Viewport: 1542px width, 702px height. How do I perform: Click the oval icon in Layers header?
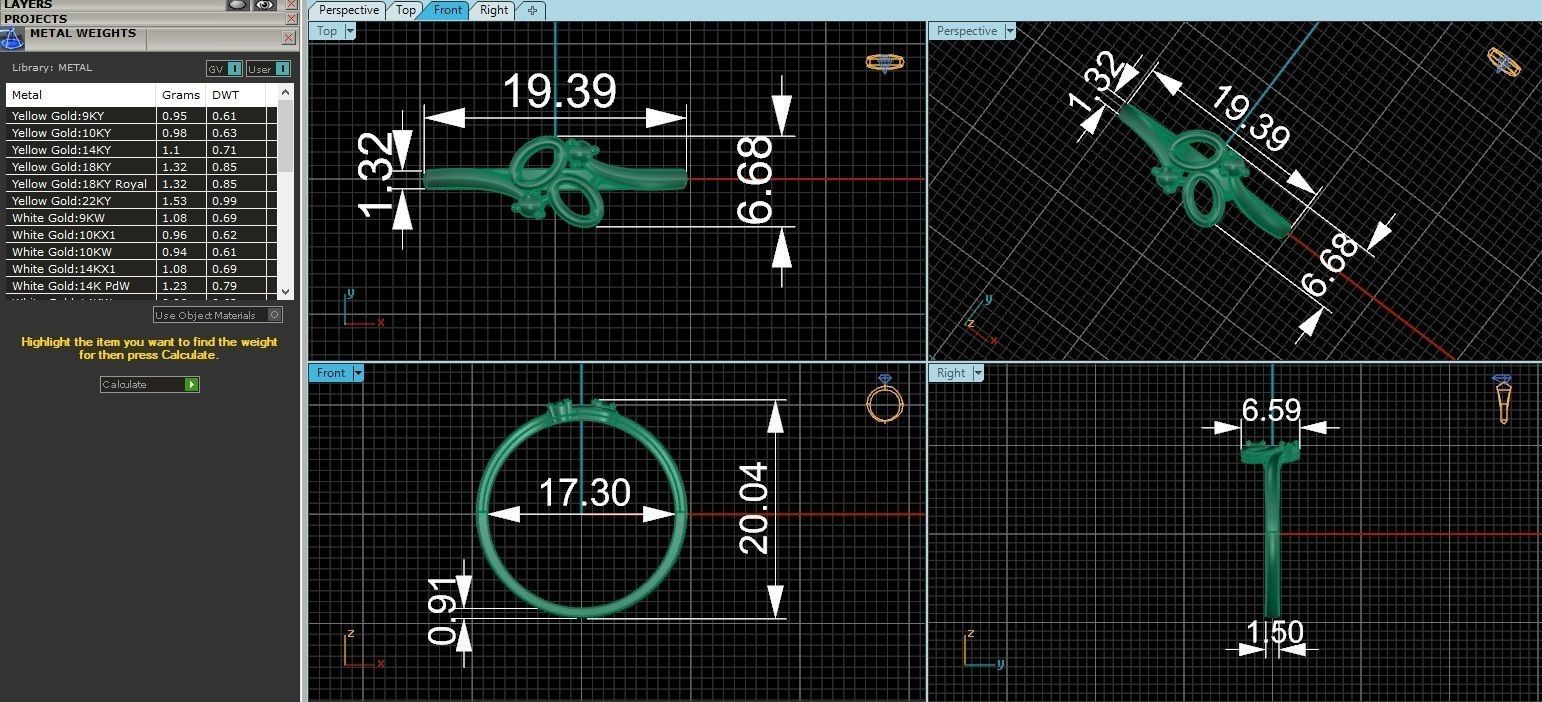pos(237,5)
